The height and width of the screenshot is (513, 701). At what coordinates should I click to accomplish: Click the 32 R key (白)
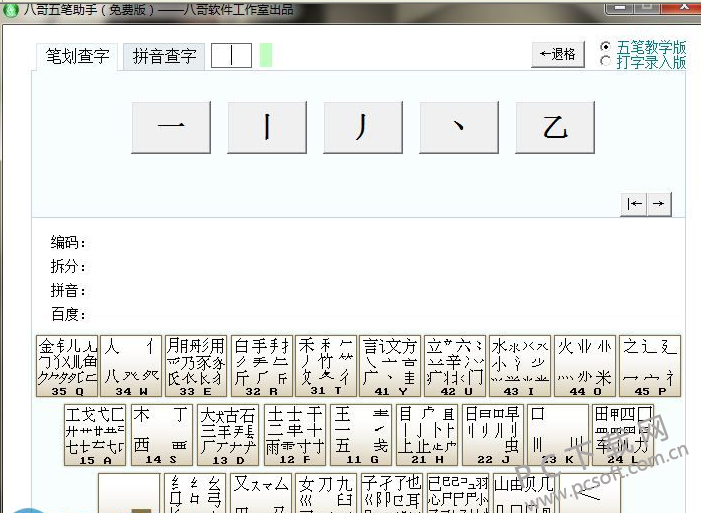[x=262, y=366]
